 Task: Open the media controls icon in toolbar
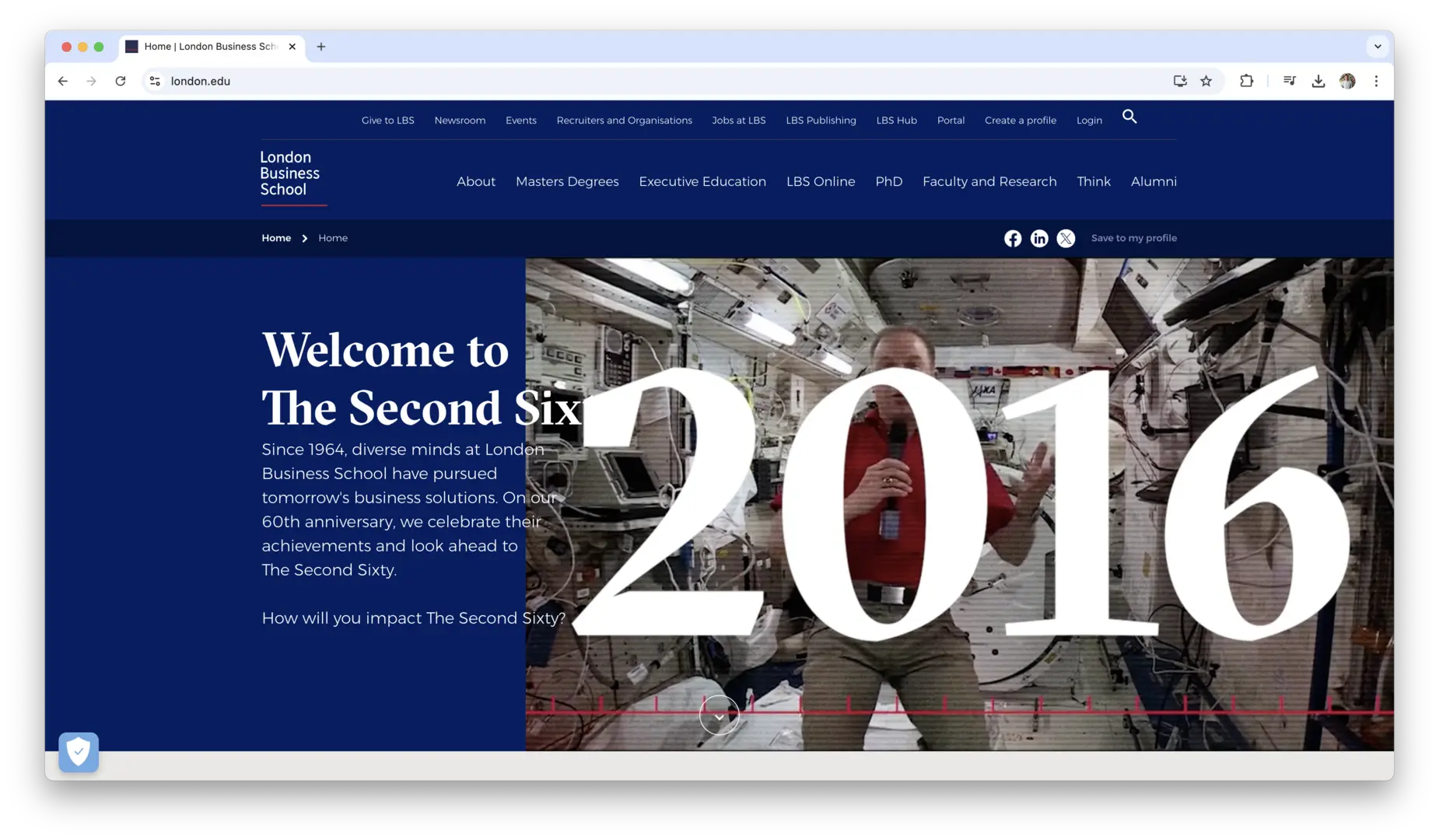pyautogui.click(x=1290, y=81)
